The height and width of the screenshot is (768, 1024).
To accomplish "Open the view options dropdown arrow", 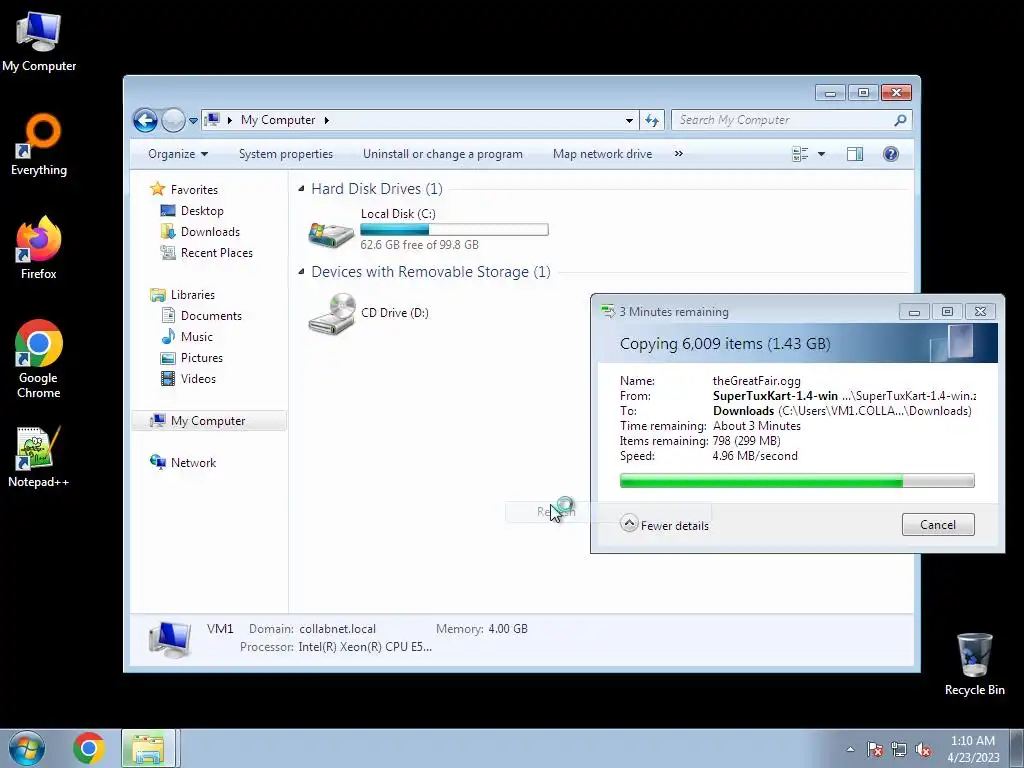I will (822, 154).
